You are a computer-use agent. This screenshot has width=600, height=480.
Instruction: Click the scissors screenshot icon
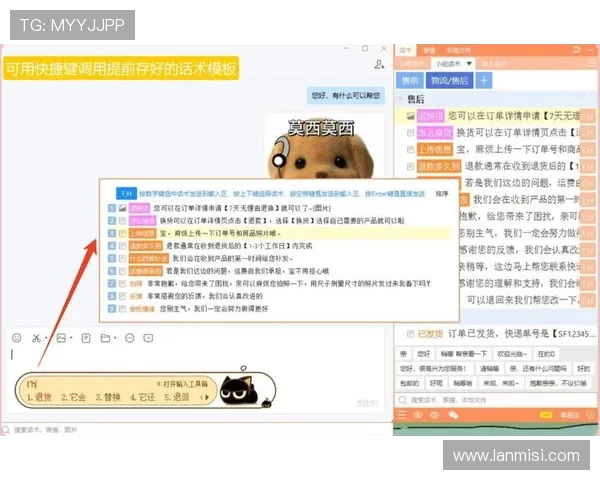tap(36, 338)
